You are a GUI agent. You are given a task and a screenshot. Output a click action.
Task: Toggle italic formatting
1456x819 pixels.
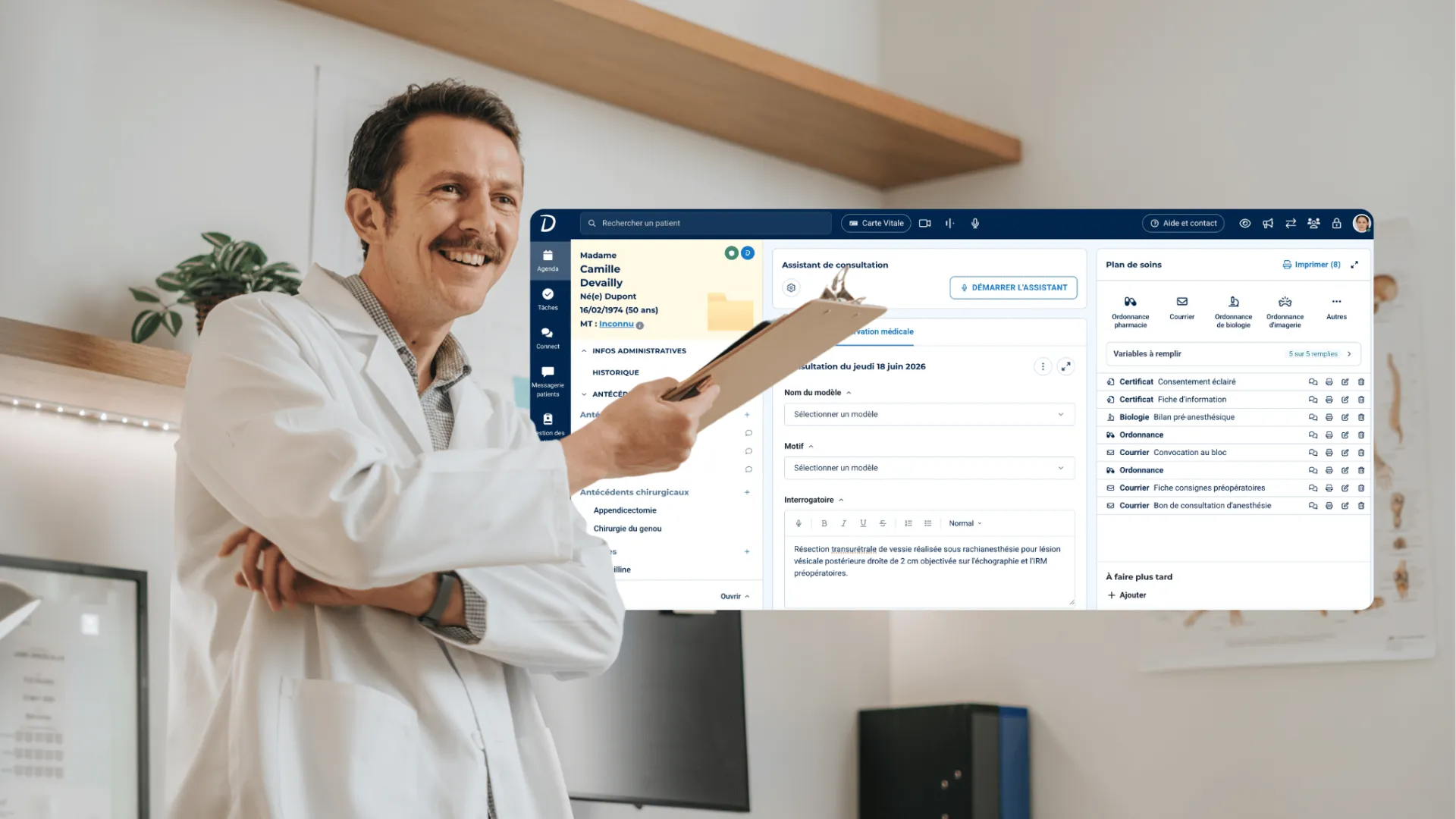coord(843,523)
